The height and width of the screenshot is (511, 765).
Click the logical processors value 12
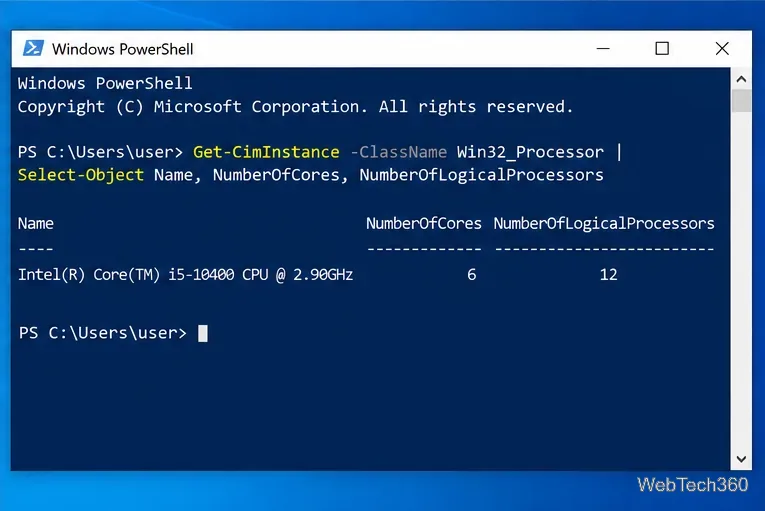(608, 275)
